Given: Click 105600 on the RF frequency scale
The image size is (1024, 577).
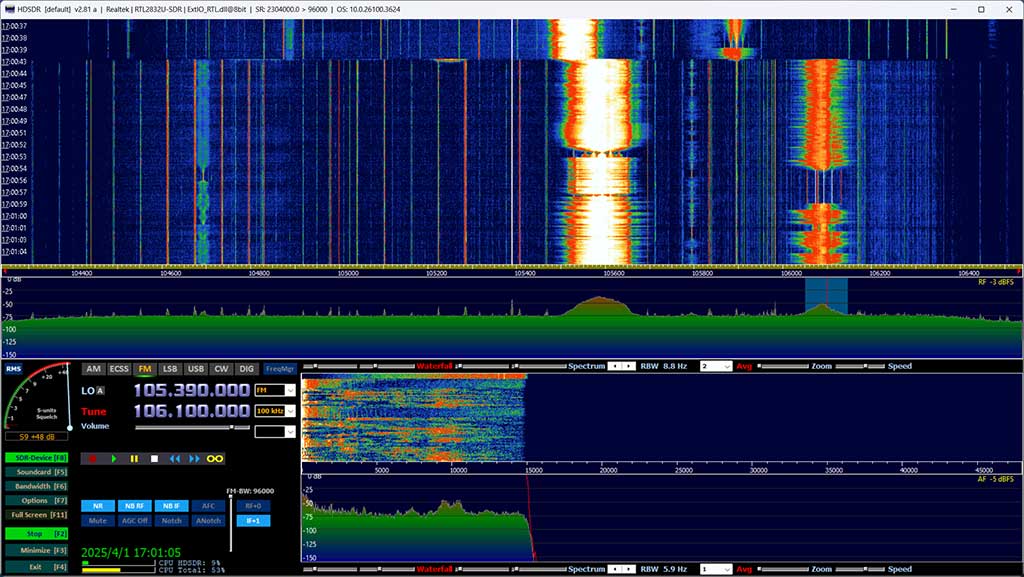Looking at the screenshot, I should pos(614,273).
